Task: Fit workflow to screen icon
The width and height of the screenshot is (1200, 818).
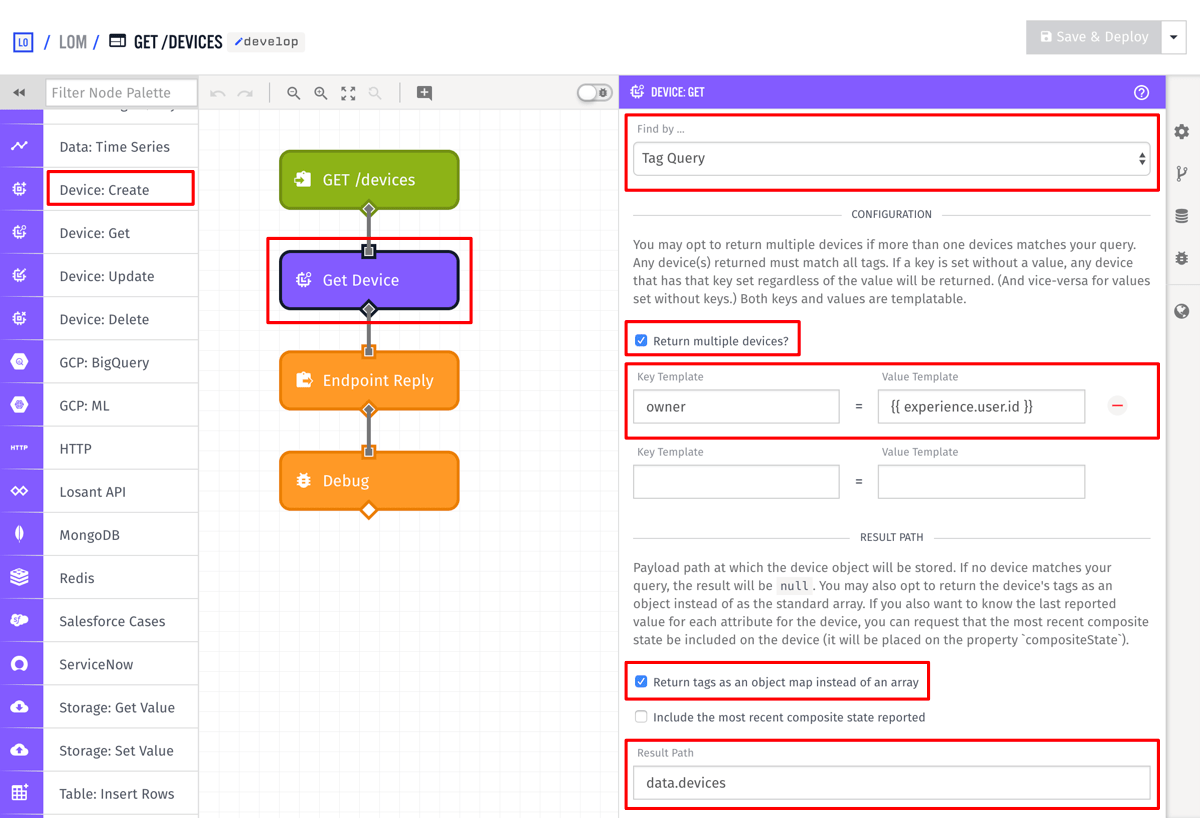Action: [348, 93]
